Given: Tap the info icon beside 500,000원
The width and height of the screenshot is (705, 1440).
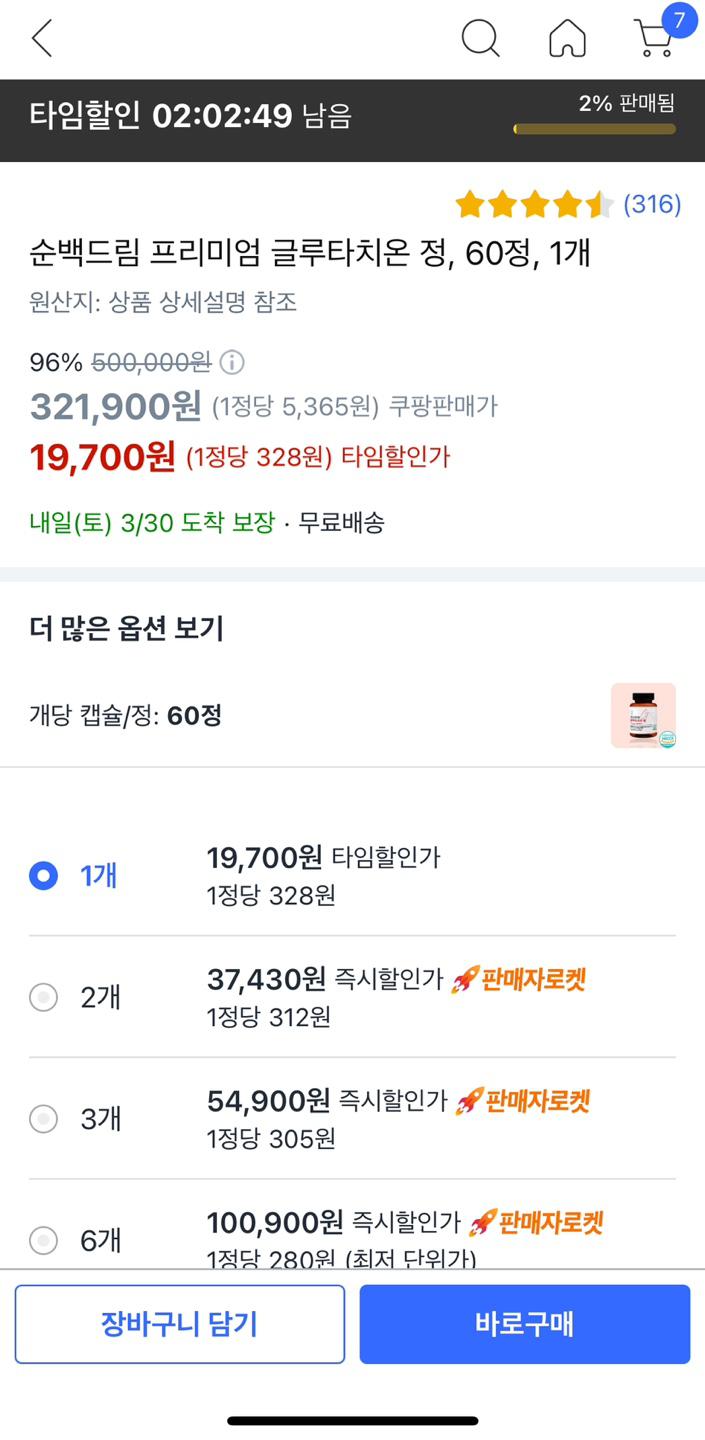Looking at the screenshot, I should pos(232,362).
